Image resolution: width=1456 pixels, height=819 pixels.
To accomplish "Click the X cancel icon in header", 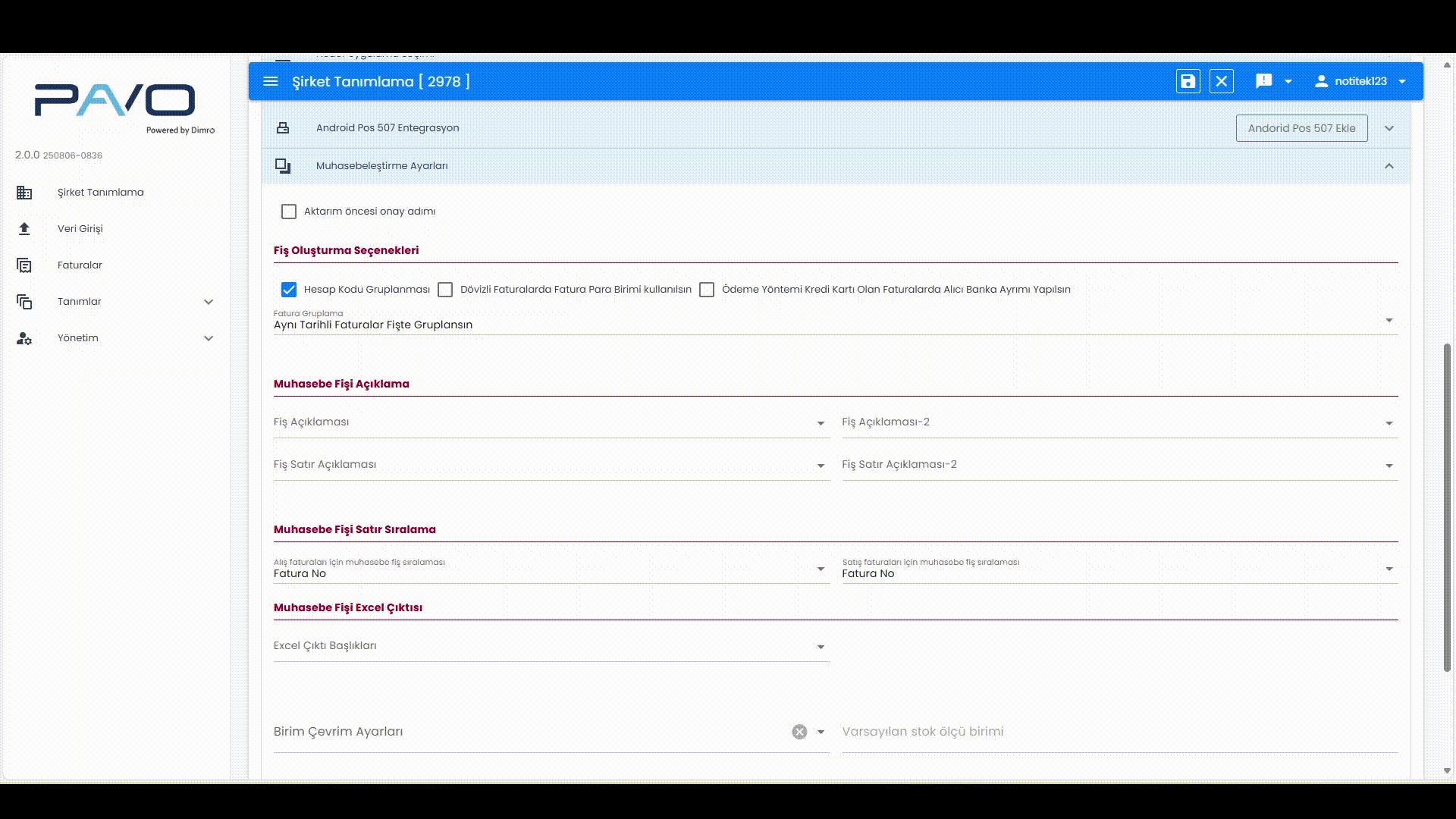I will pos(1221,81).
